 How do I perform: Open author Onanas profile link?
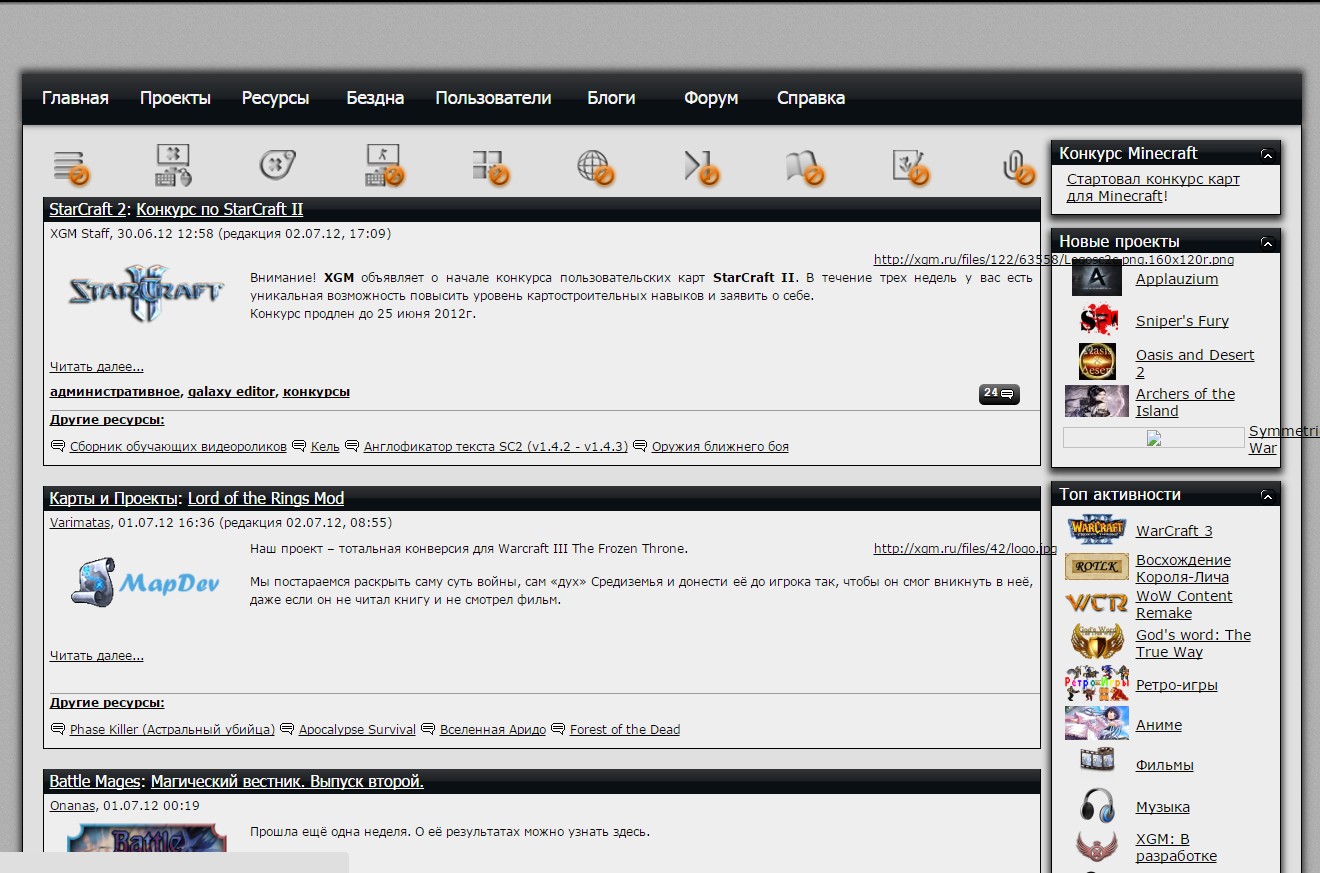73,805
